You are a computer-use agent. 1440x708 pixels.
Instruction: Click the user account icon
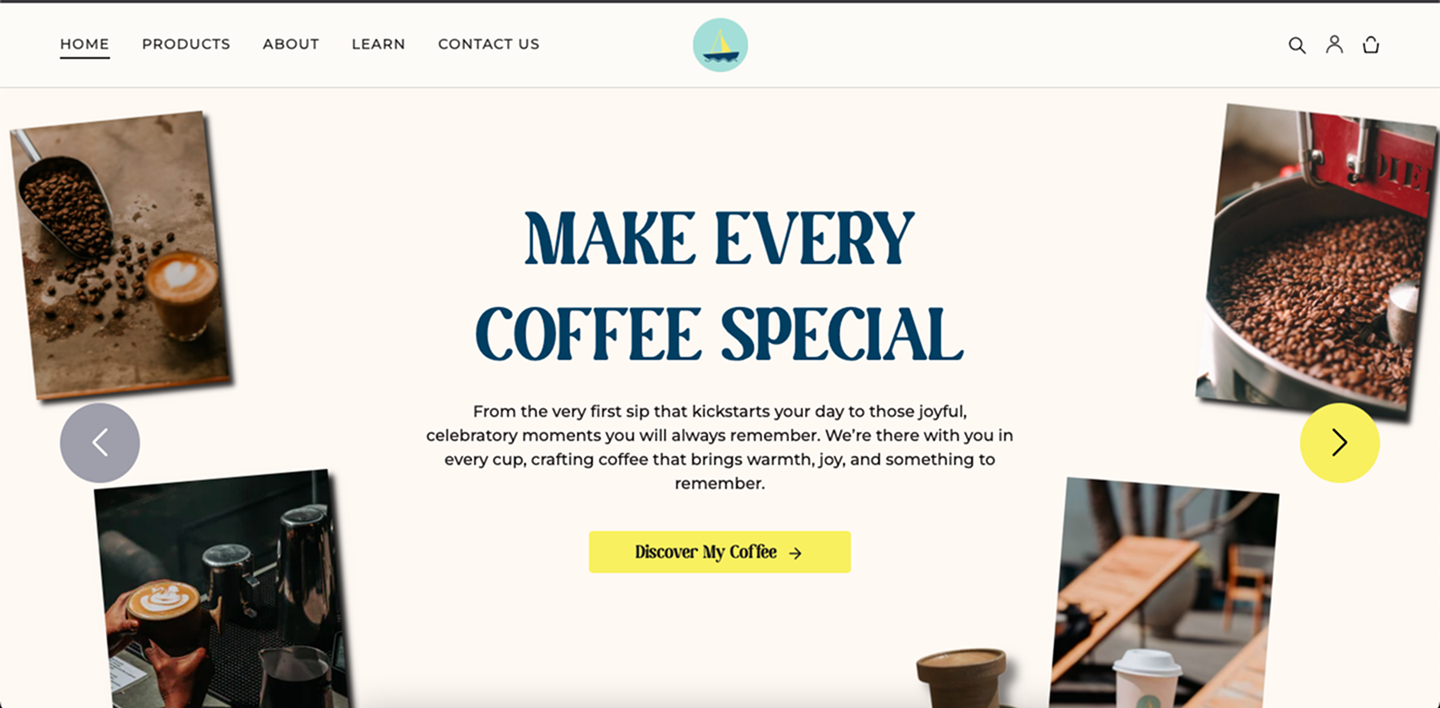1334,44
